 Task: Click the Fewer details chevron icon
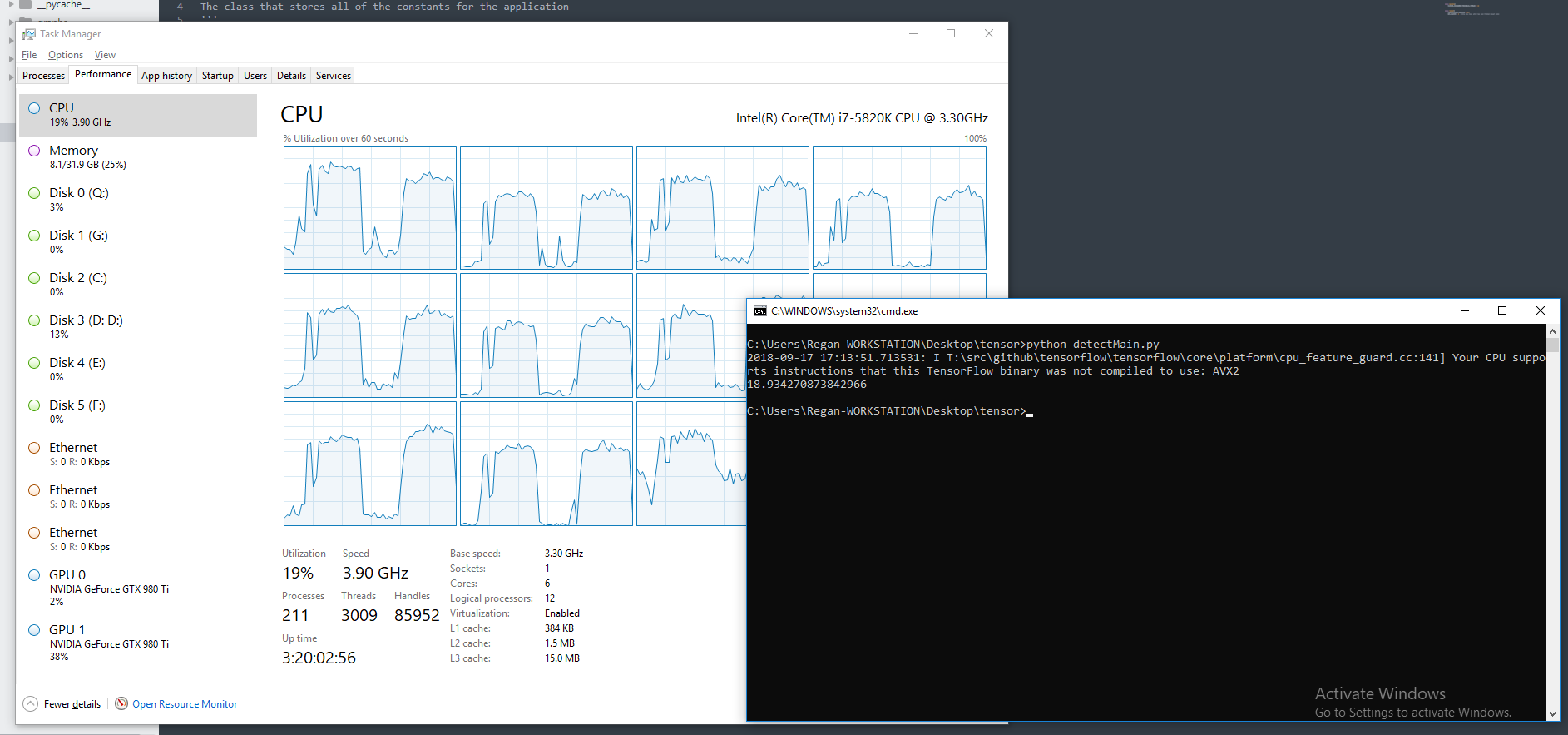click(31, 703)
